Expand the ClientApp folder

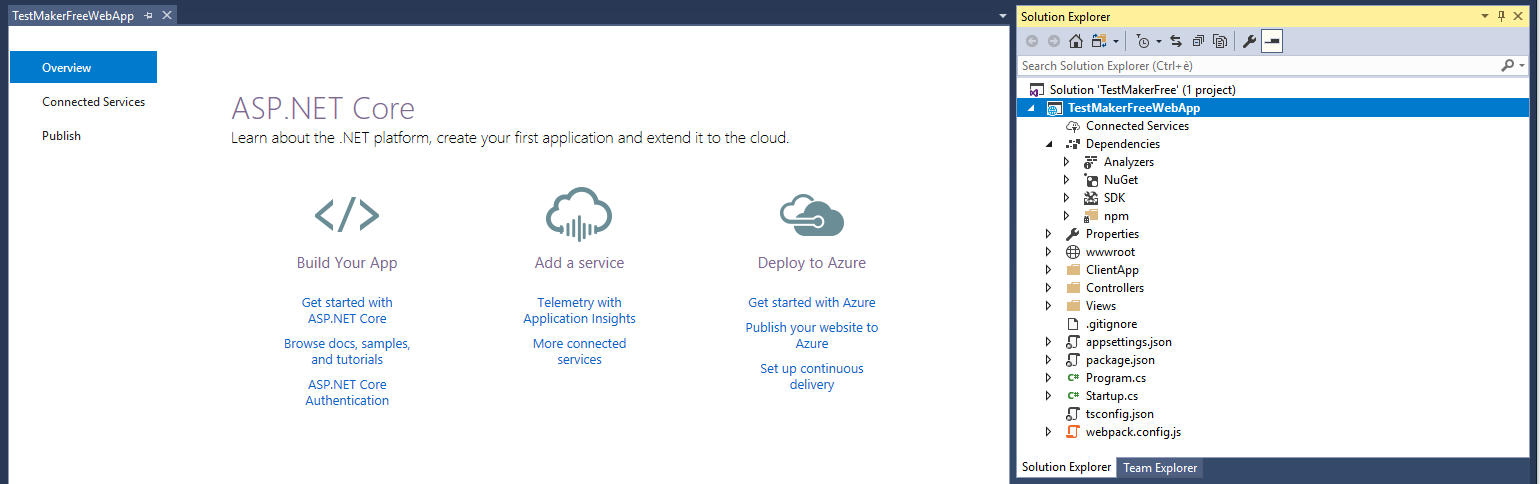click(1049, 270)
